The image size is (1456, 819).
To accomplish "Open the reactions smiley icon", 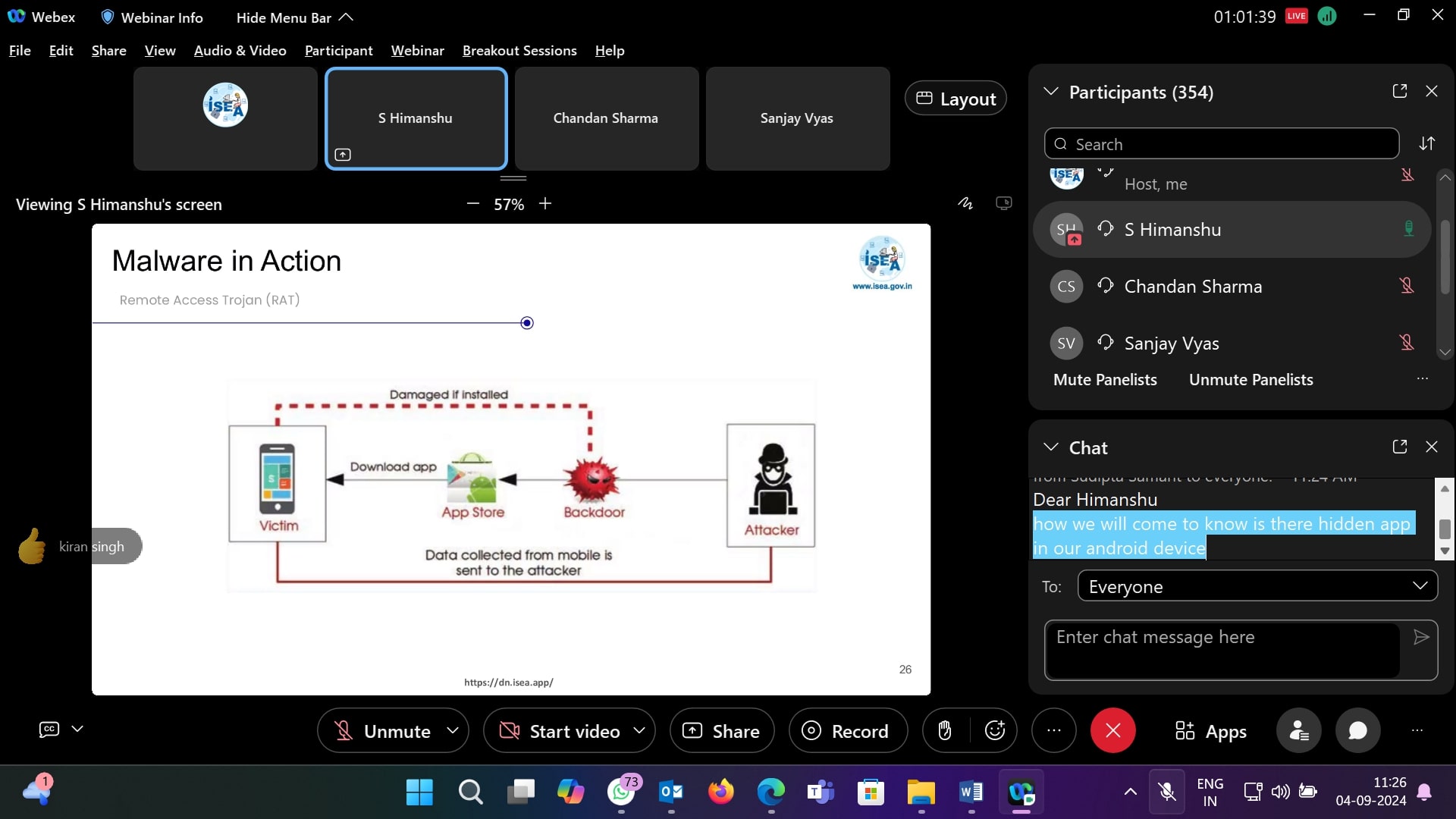I will pyautogui.click(x=994, y=730).
